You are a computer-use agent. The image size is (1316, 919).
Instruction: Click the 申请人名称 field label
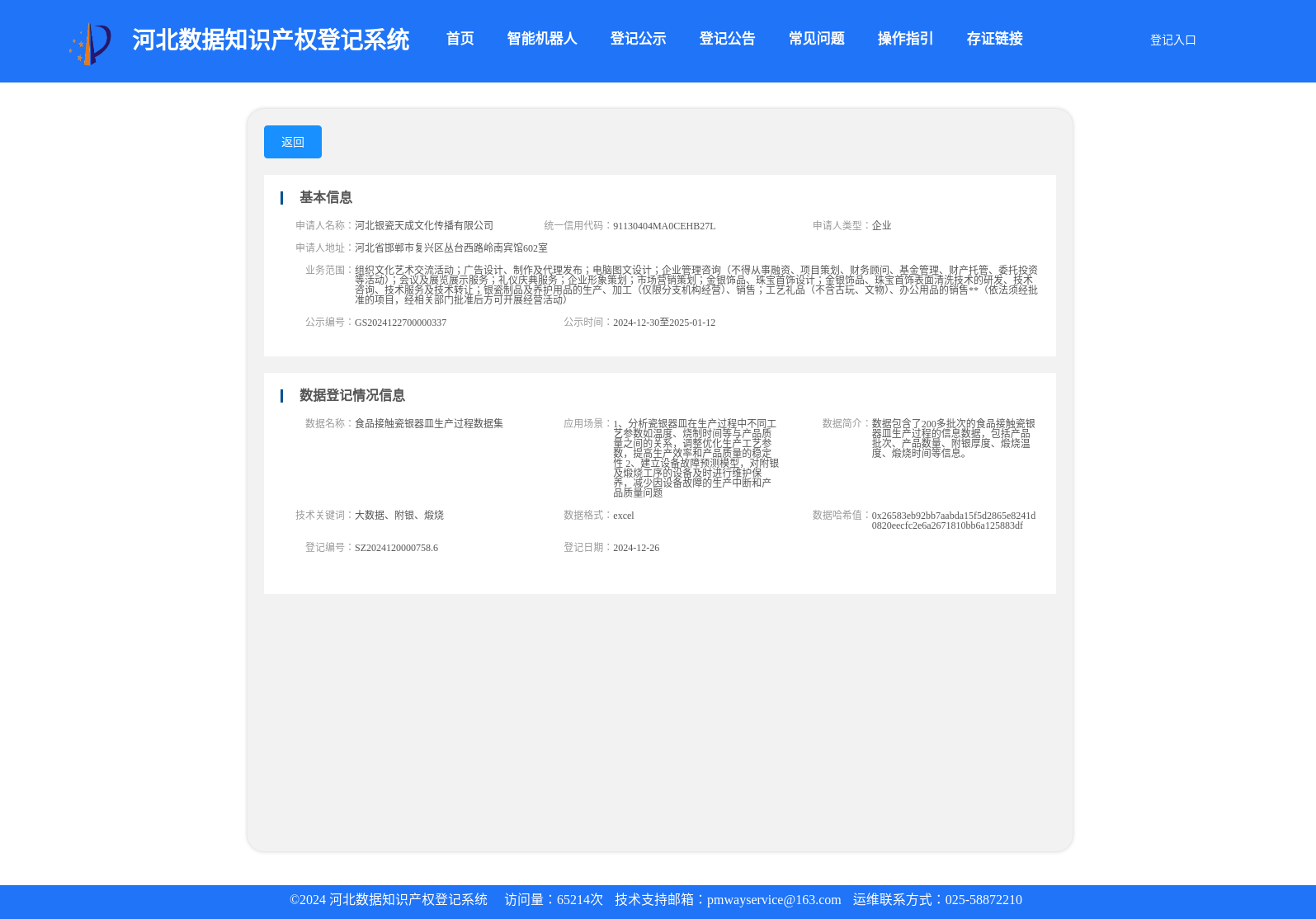click(x=324, y=225)
